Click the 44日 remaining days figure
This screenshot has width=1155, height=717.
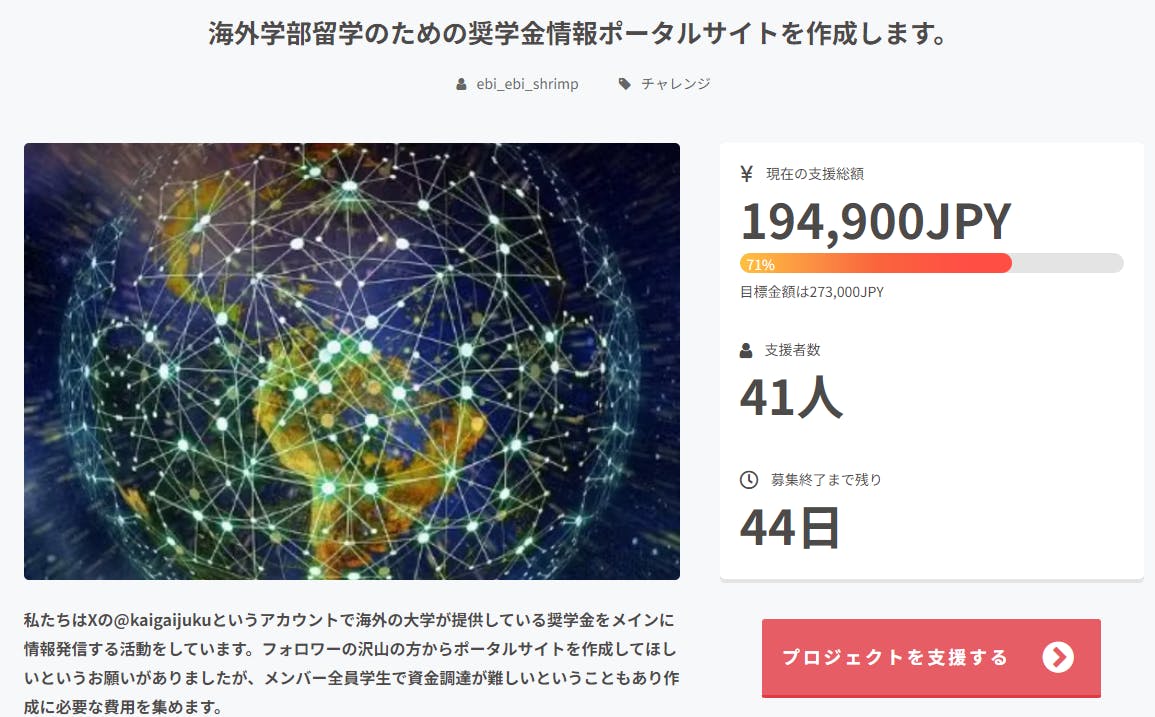[789, 528]
